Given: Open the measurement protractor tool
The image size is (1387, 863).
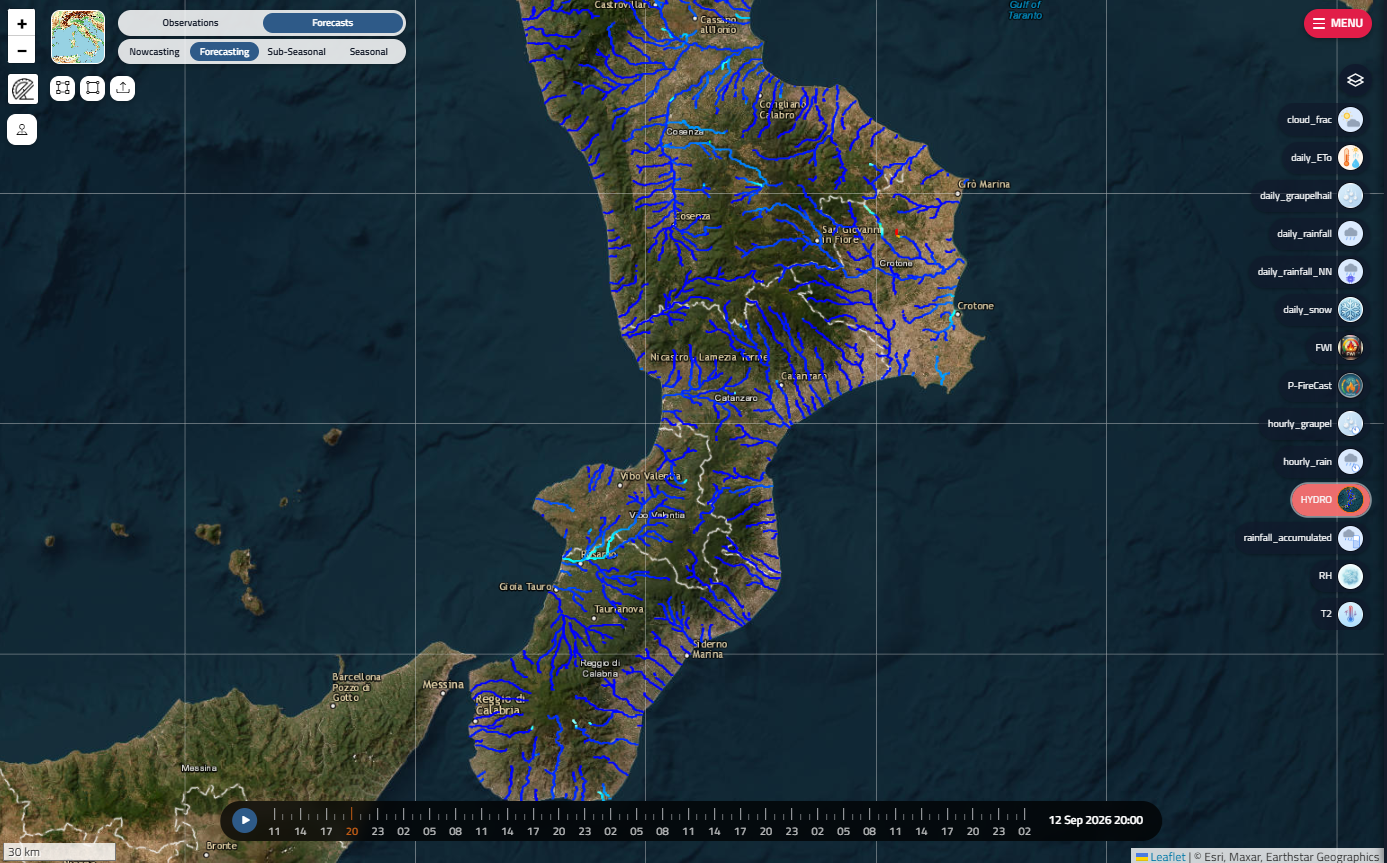Looking at the screenshot, I should point(22,89).
